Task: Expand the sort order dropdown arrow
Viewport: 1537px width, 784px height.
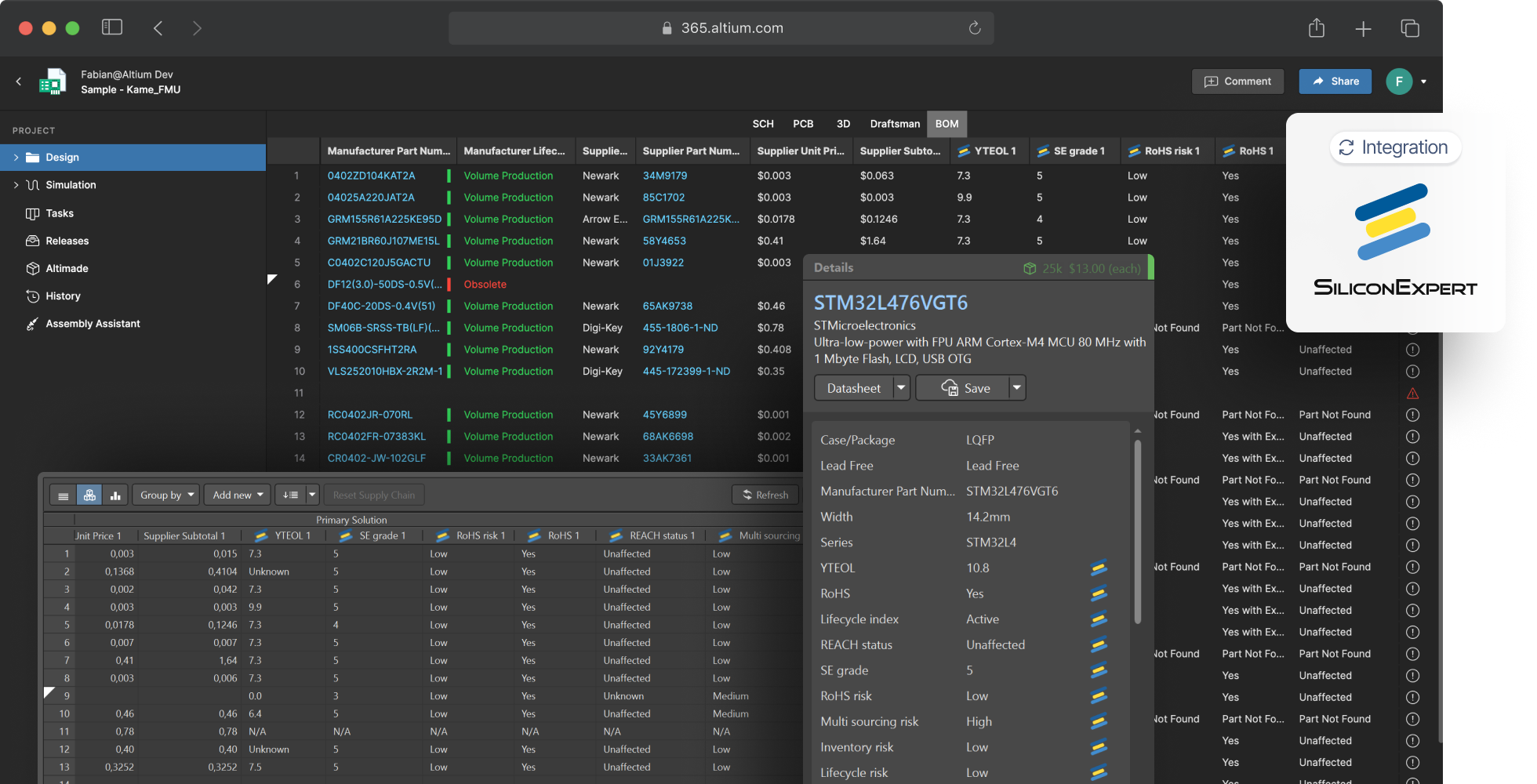Action: (x=312, y=495)
